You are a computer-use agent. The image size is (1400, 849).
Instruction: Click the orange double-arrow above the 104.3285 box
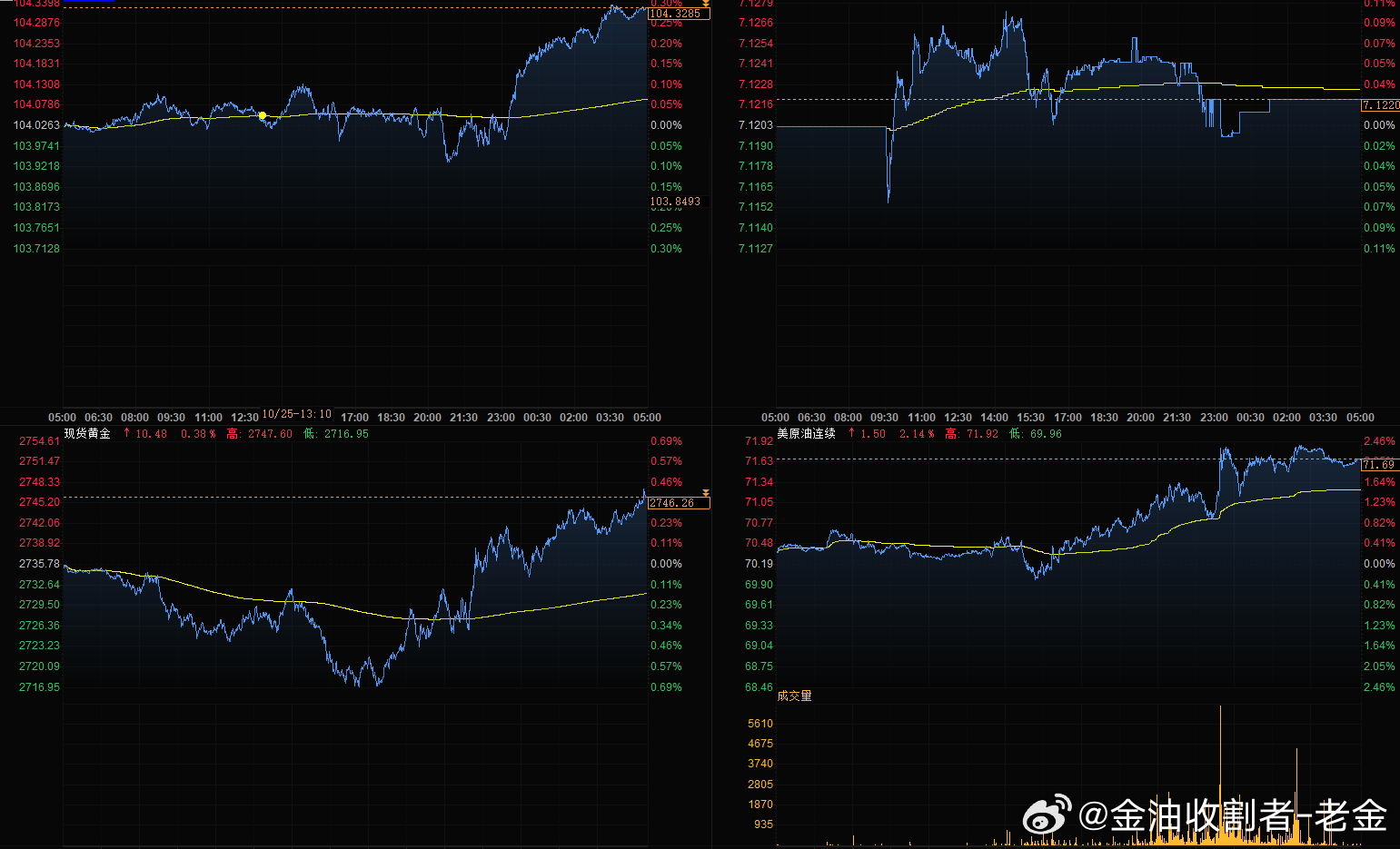point(706,5)
